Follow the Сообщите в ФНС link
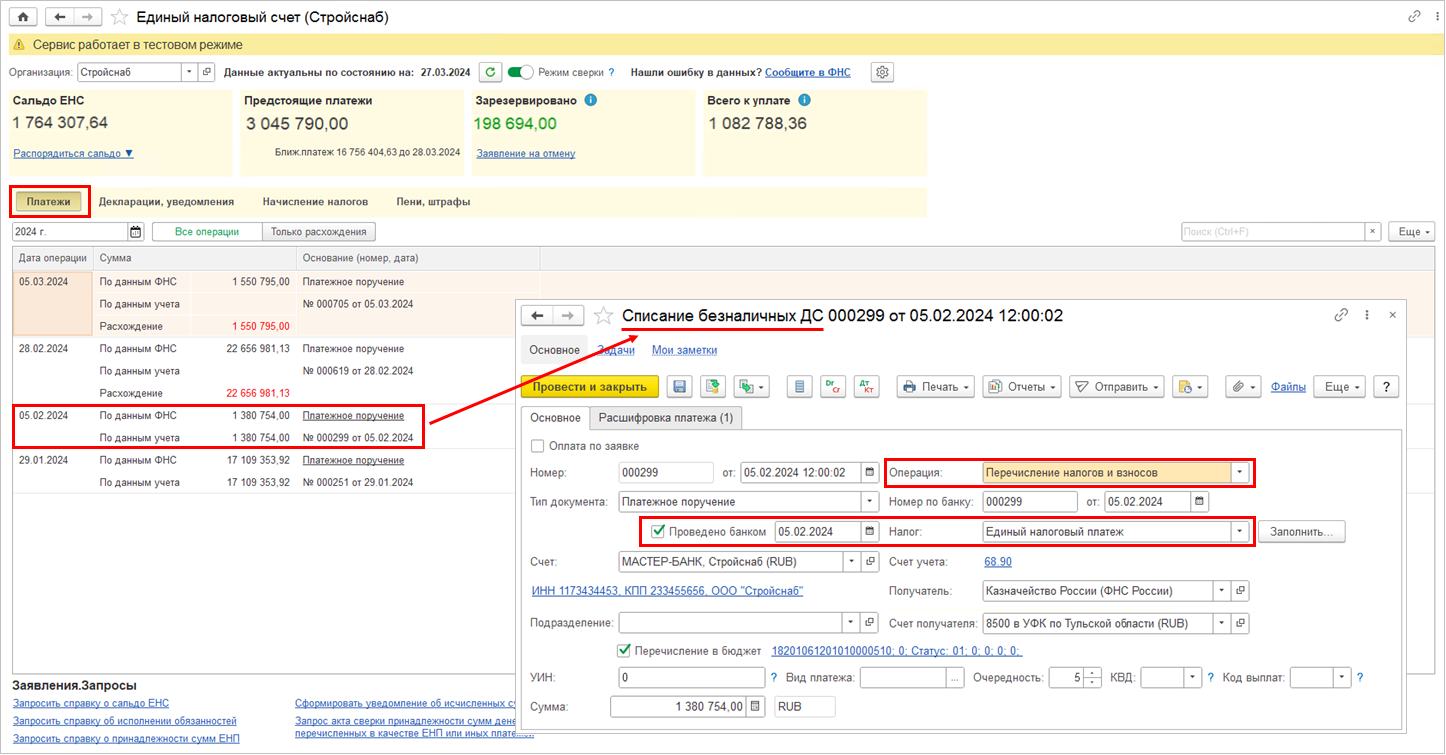1446x755 pixels. pyautogui.click(x=808, y=72)
